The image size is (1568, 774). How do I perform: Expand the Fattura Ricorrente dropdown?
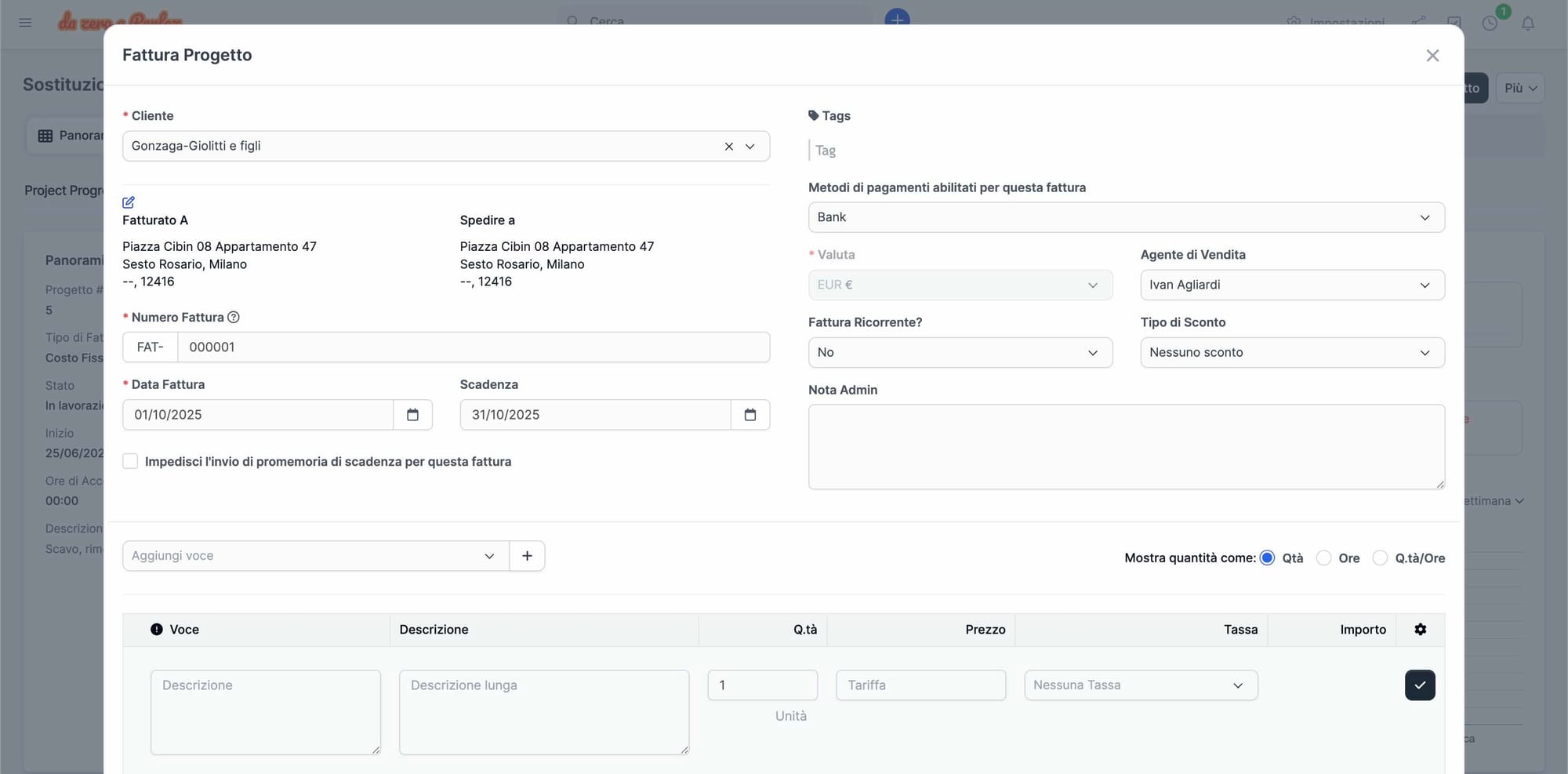(960, 353)
